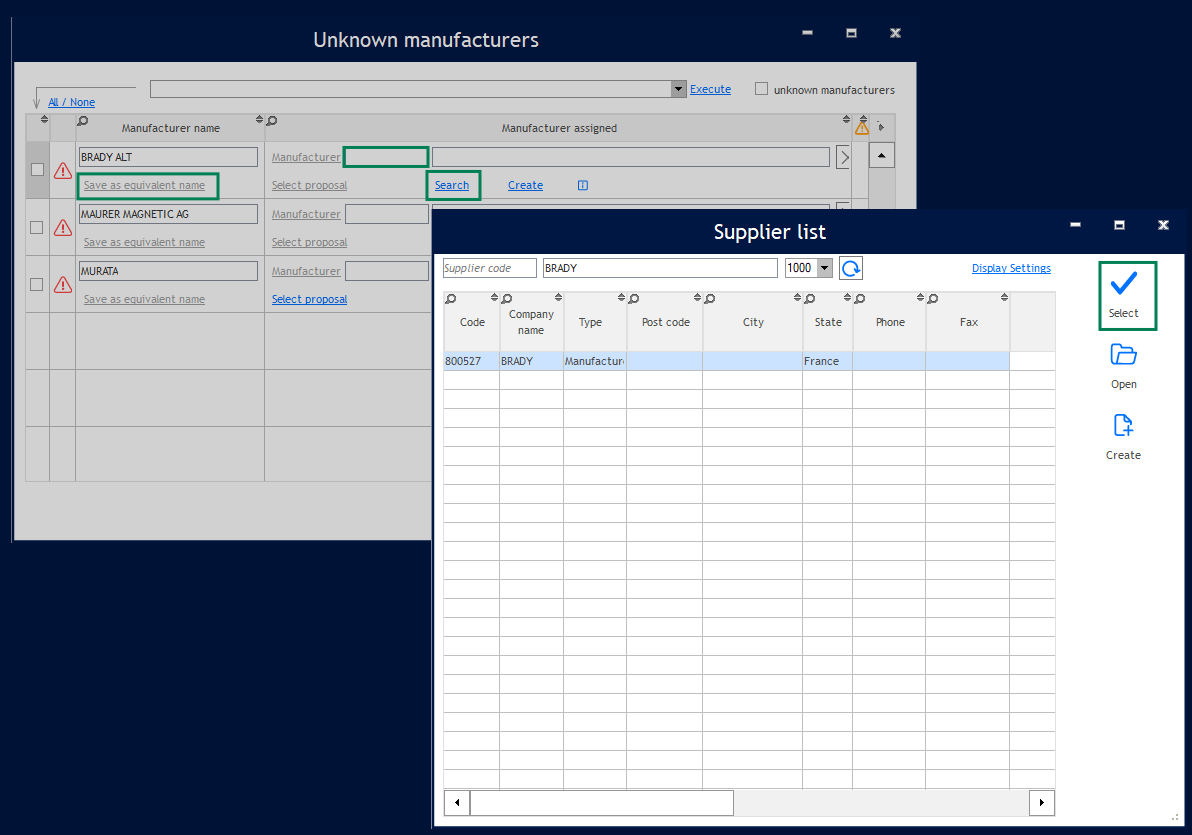Image resolution: width=1192 pixels, height=835 pixels.
Task: Open the 1000 row limit dropdown
Action: (x=825, y=268)
